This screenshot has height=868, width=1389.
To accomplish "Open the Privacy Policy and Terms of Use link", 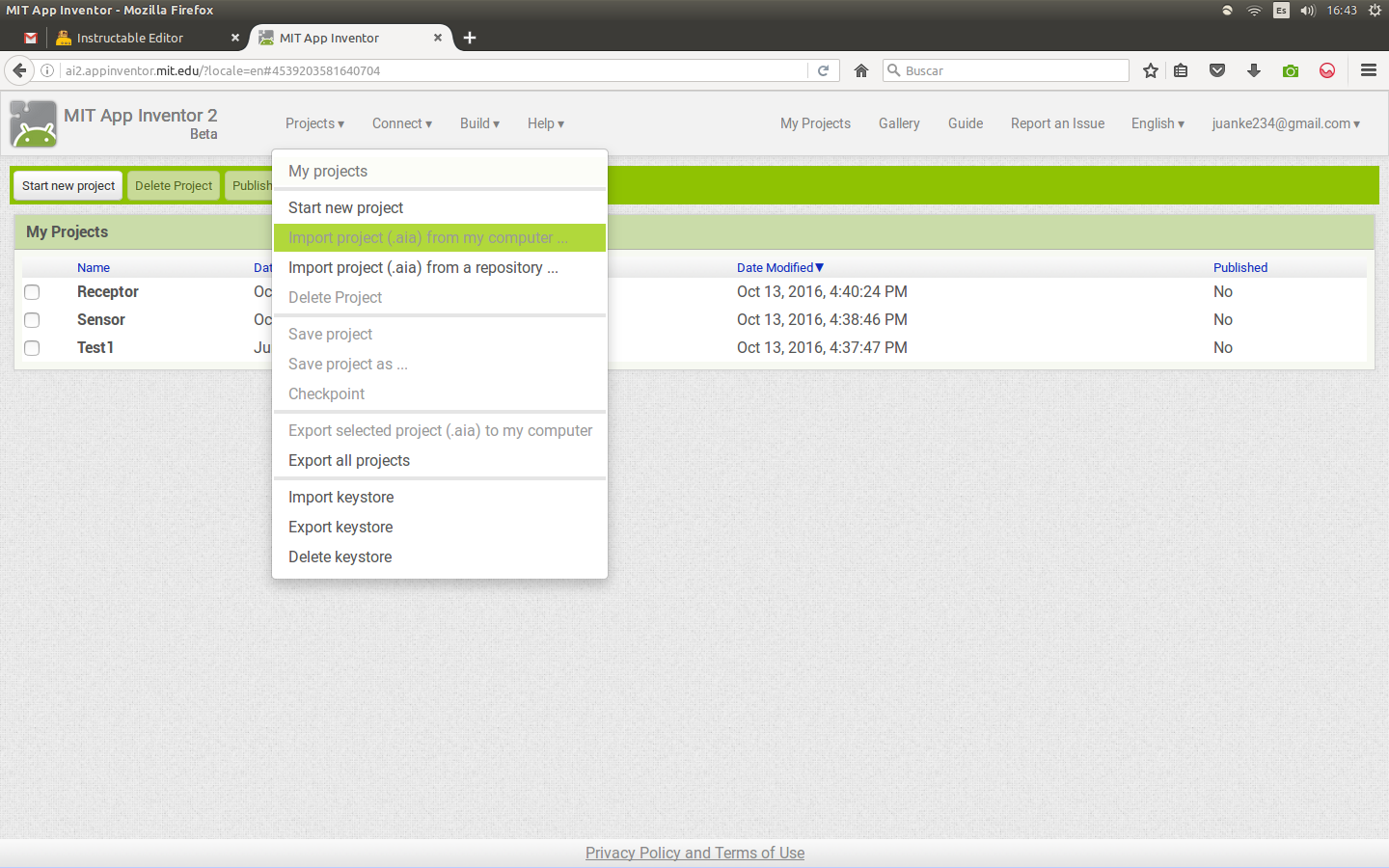I will [694, 853].
